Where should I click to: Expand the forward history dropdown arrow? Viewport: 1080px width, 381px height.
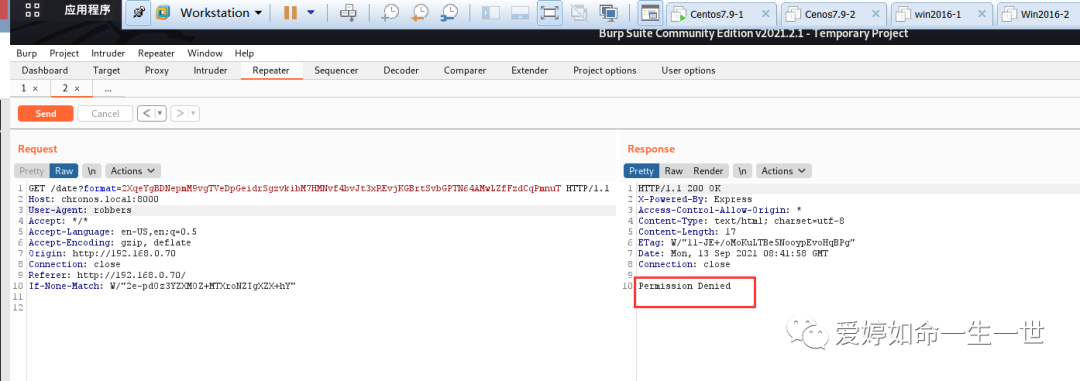194,114
